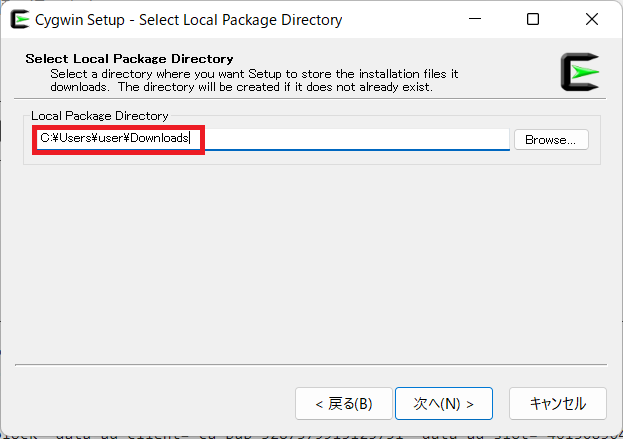Click the window title text Cygwin Setup
This screenshot has height=439, width=623.
click(80, 20)
